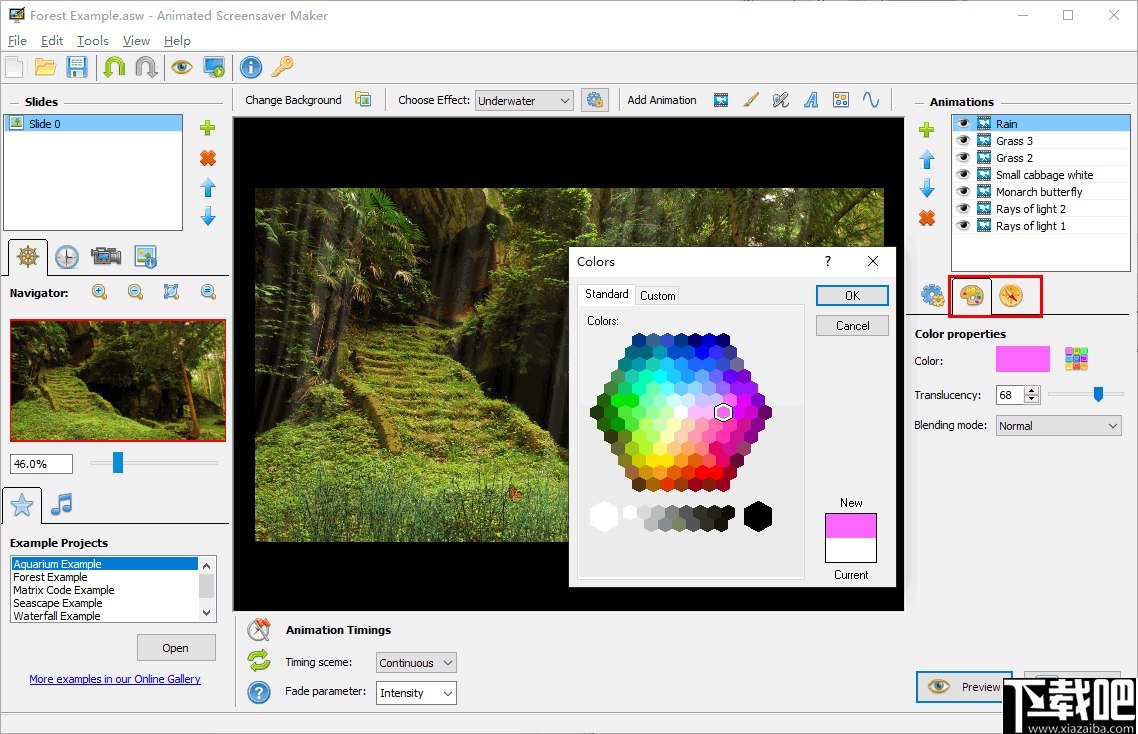Select Forest Example in the projects list
This screenshot has height=734, width=1138.
[x=50, y=577]
